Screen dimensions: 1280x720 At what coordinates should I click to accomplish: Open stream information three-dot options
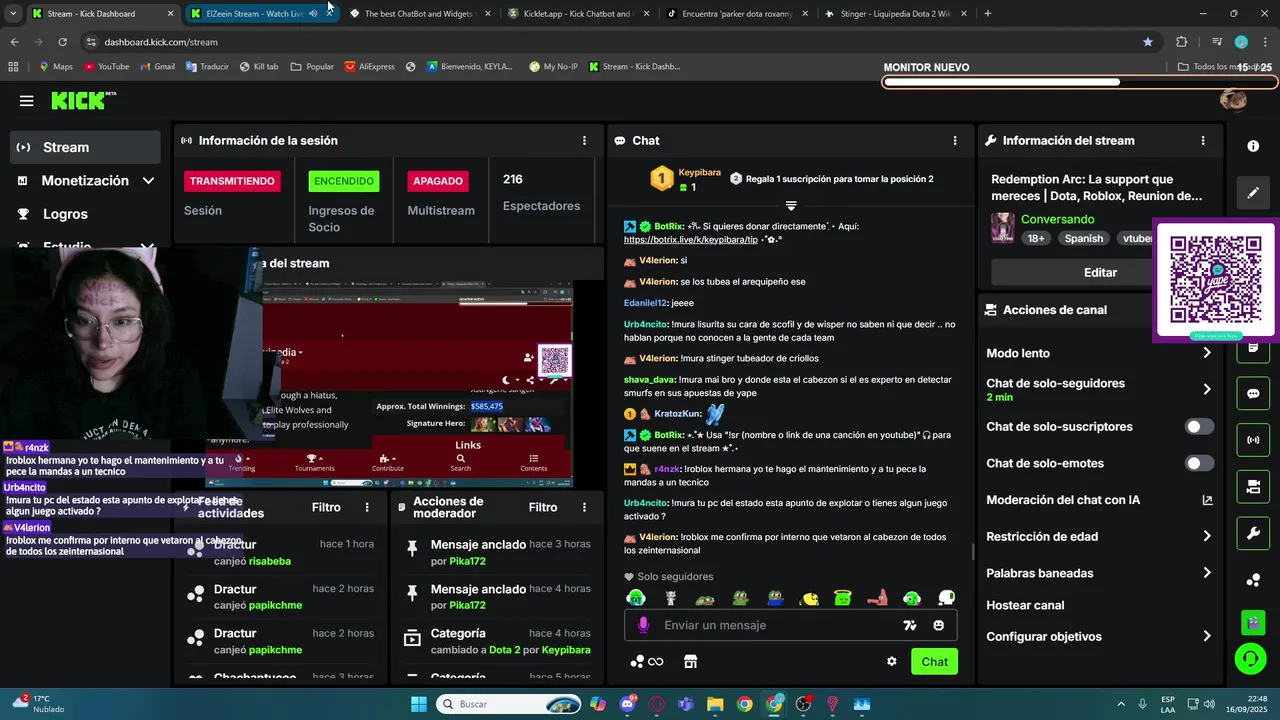pyautogui.click(x=1203, y=141)
